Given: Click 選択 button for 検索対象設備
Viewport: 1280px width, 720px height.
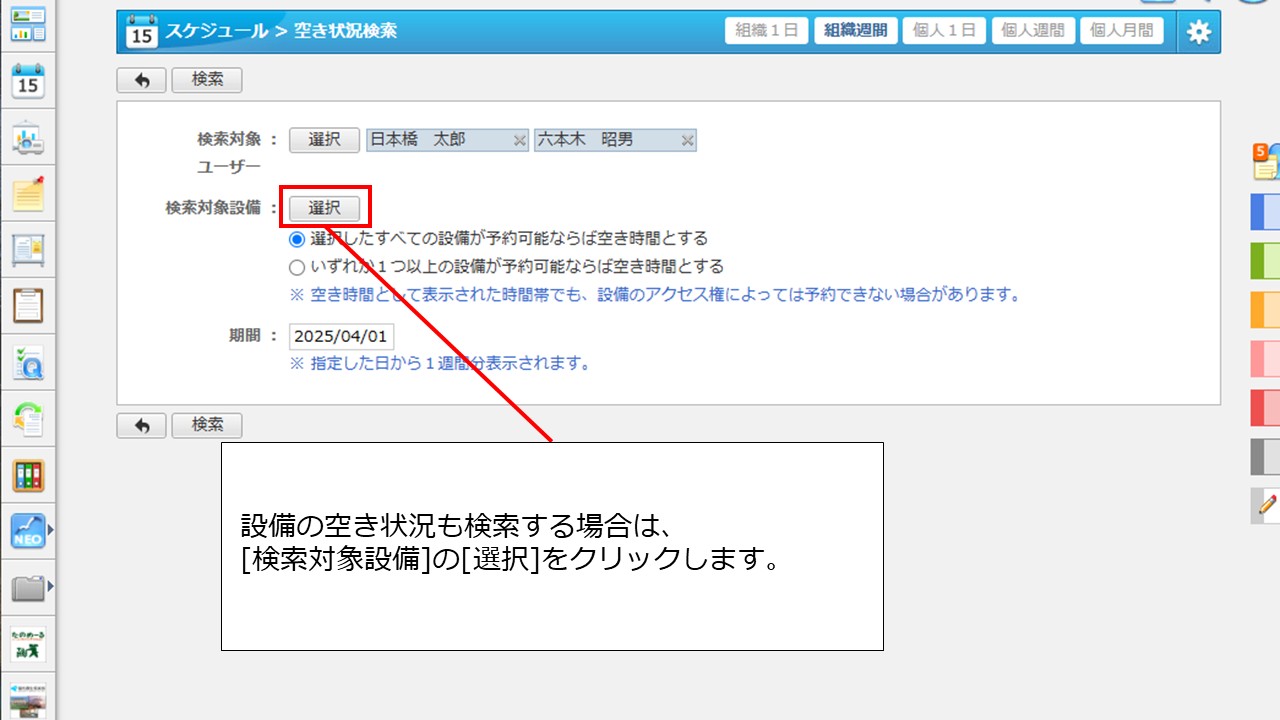Looking at the screenshot, I should [x=325, y=208].
